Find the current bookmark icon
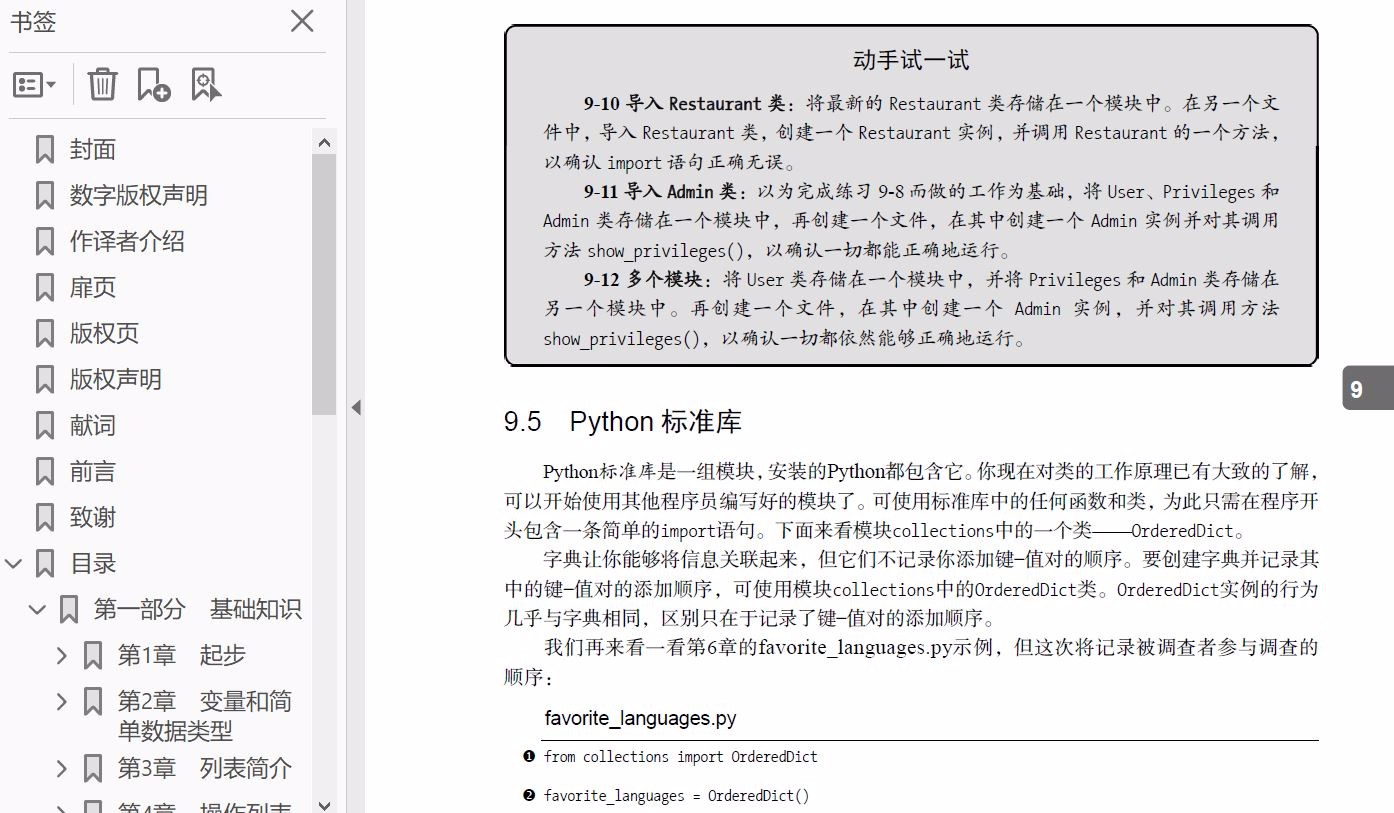The height and width of the screenshot is (813, 1394). coord(206,85)
